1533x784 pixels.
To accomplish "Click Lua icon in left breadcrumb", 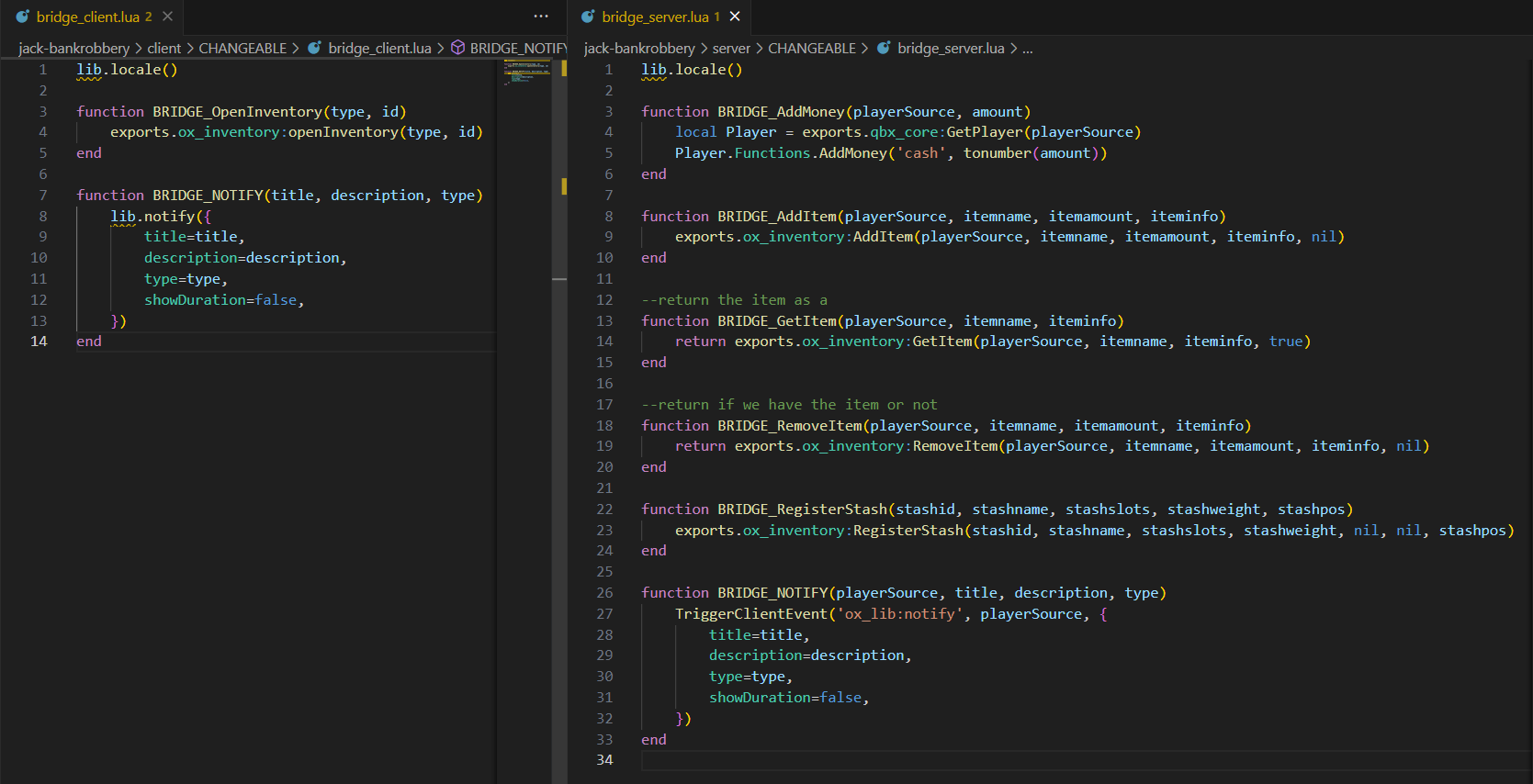I will point(314,48).
